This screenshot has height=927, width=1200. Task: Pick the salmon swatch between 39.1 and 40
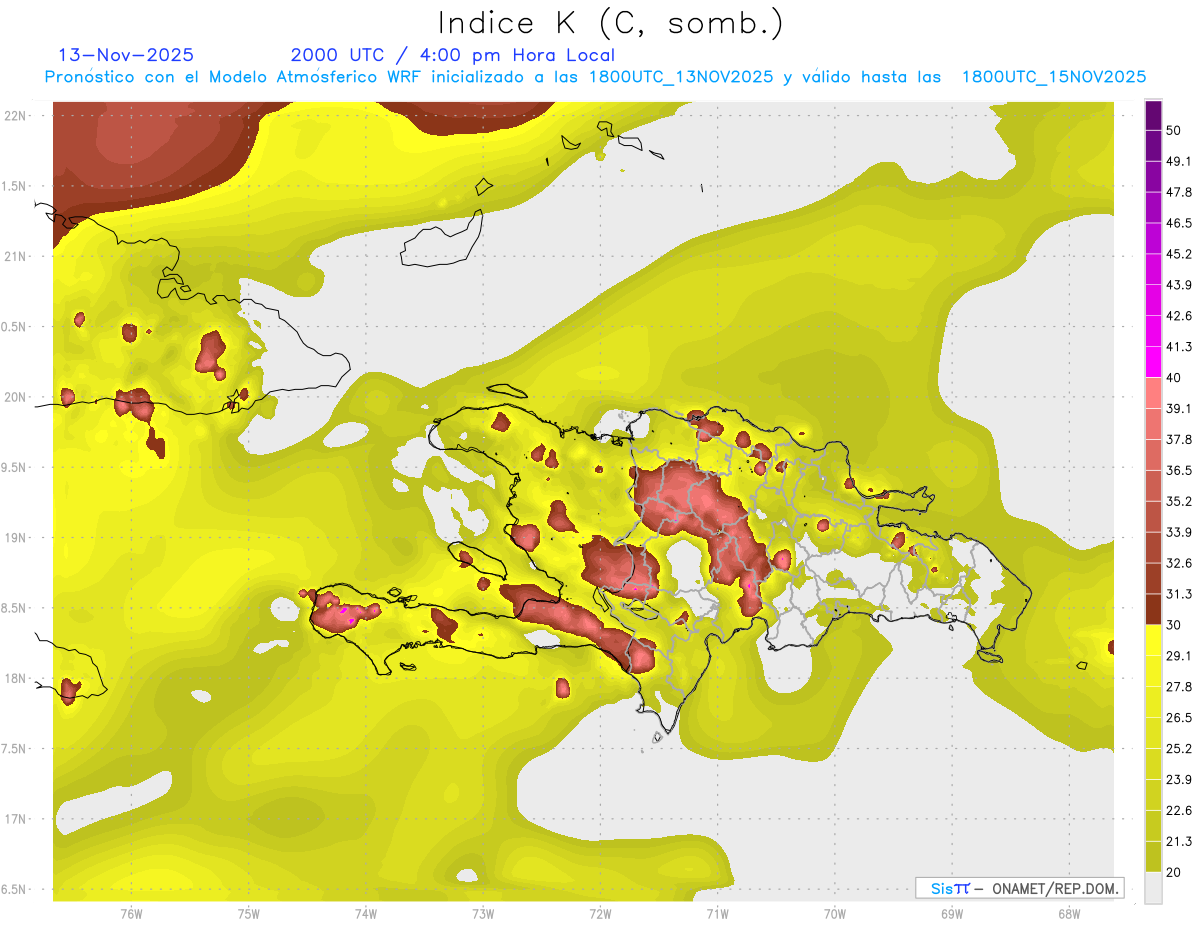tap(1153, 393)
